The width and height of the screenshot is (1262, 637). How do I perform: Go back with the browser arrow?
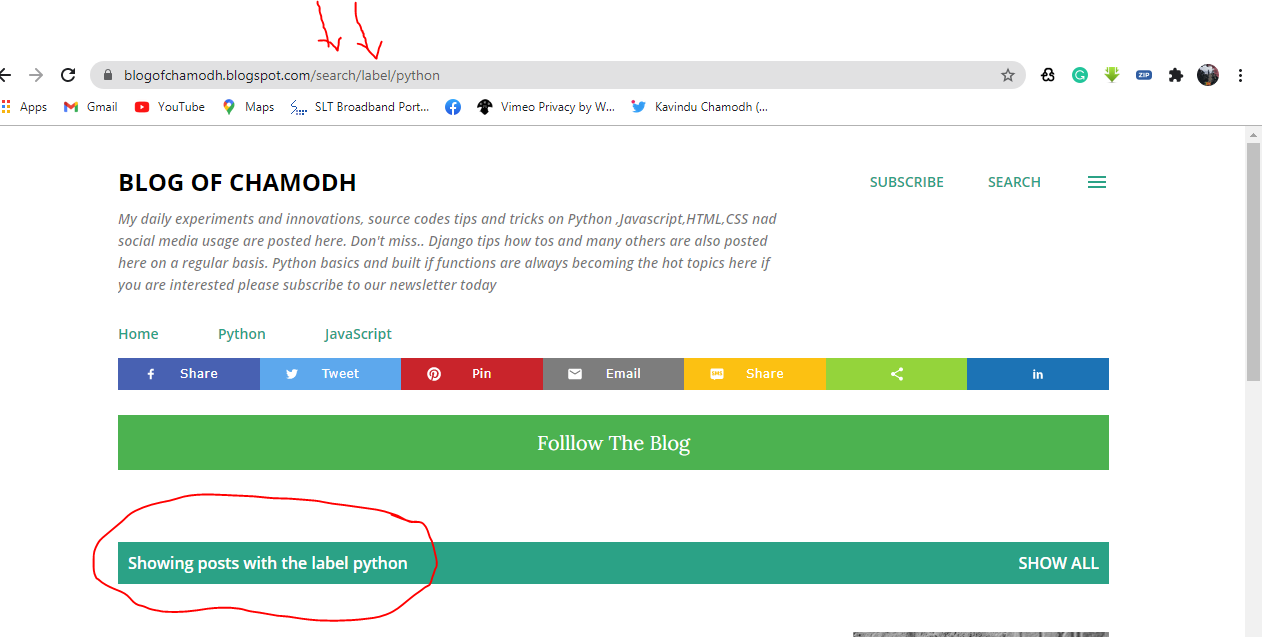click(5, 75)
